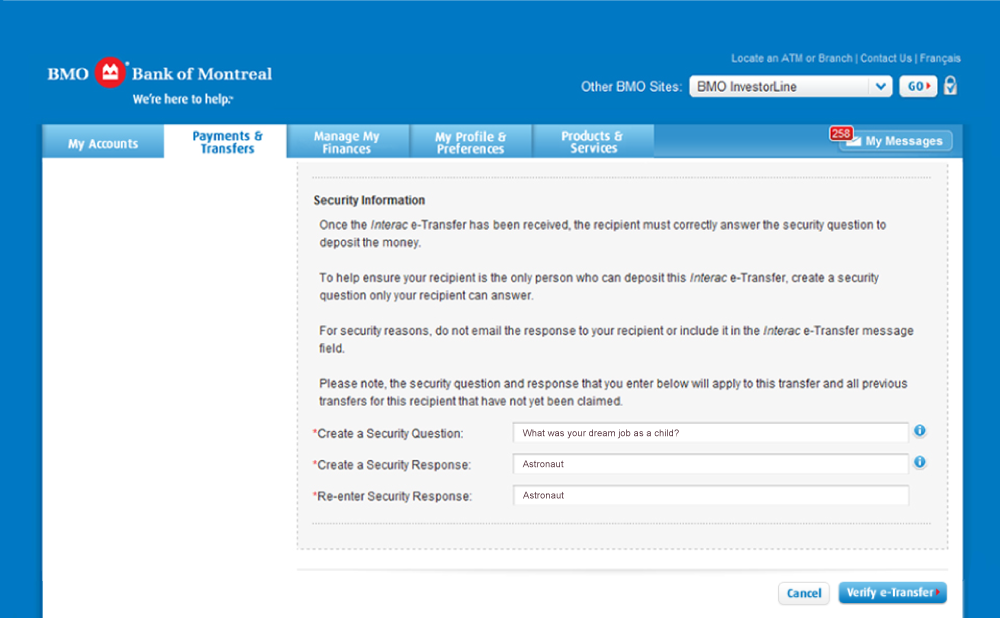The image size is (1000, 618).
Task: Go to Products & Services tab
Action: (593, 142)
